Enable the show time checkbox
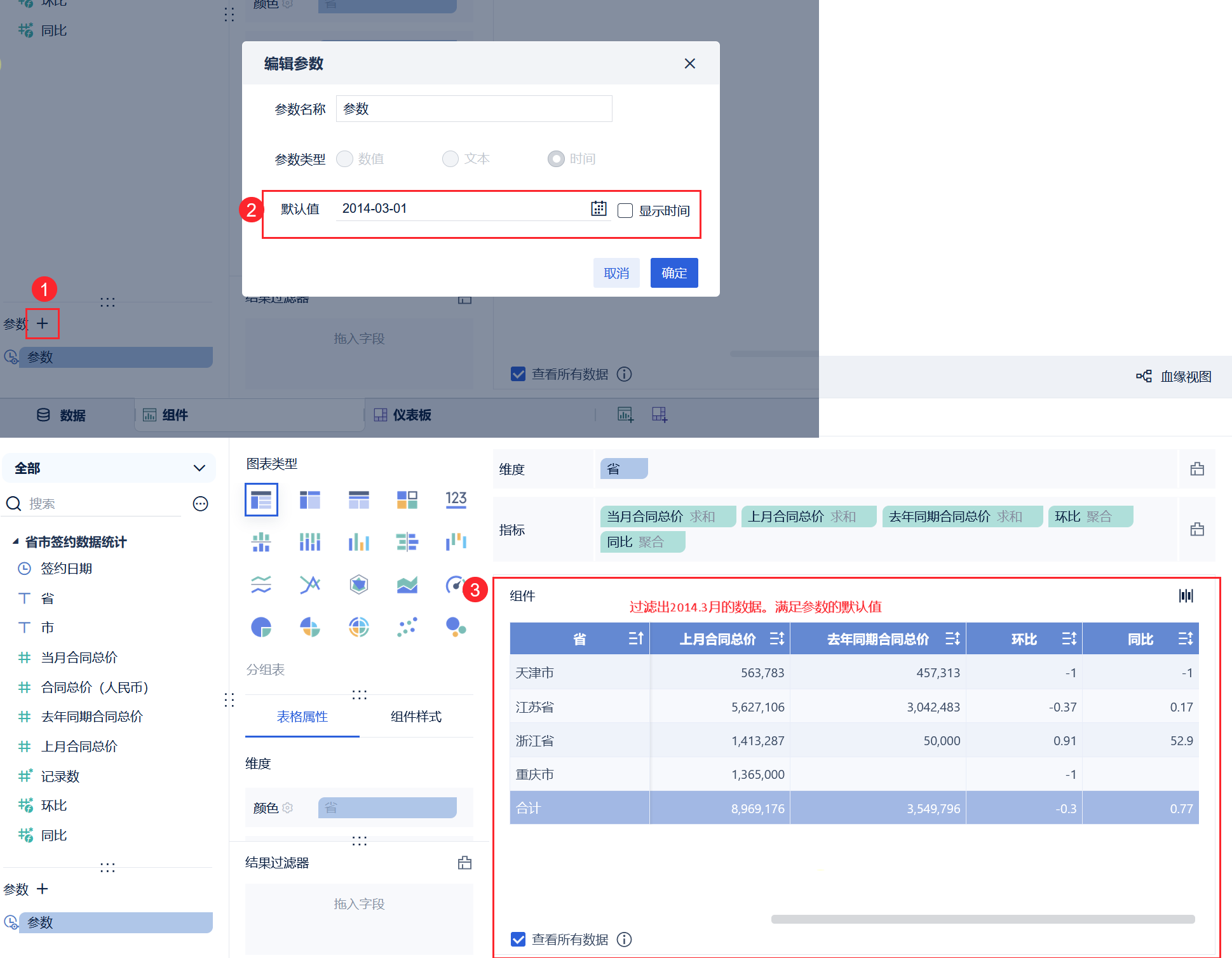The width and height of the screenshot is (1232, 958). (x=625, y=210)
